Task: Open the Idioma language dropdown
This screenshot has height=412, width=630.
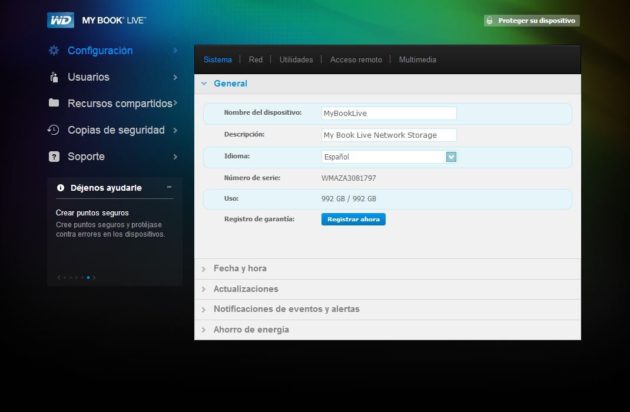Action: point(451,156)
